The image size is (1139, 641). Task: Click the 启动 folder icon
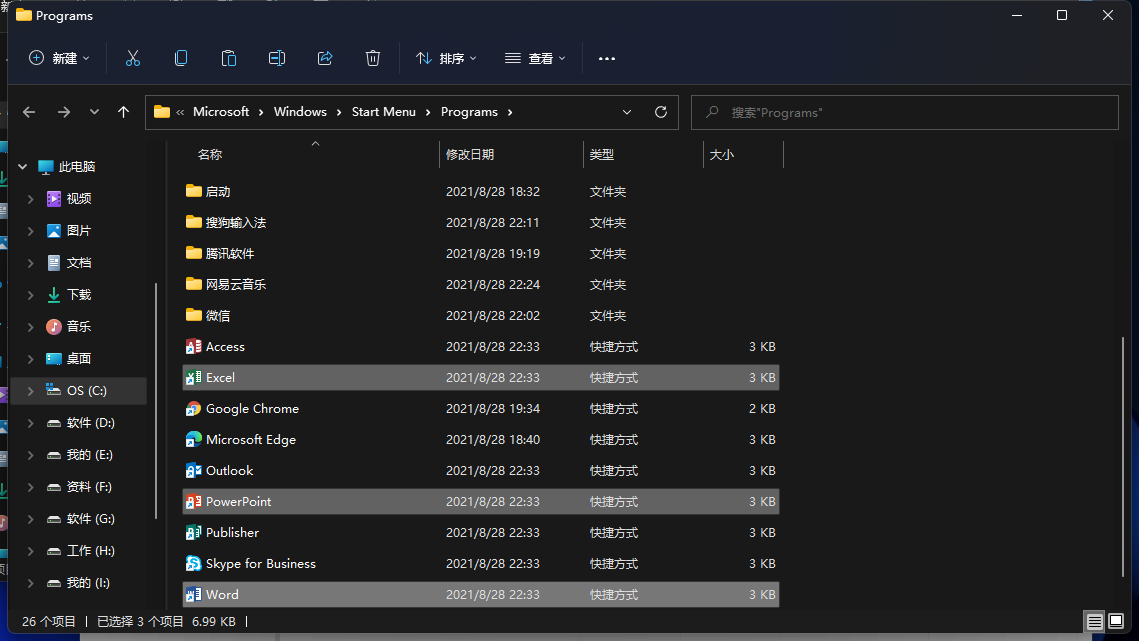click(x=193, y=191)
